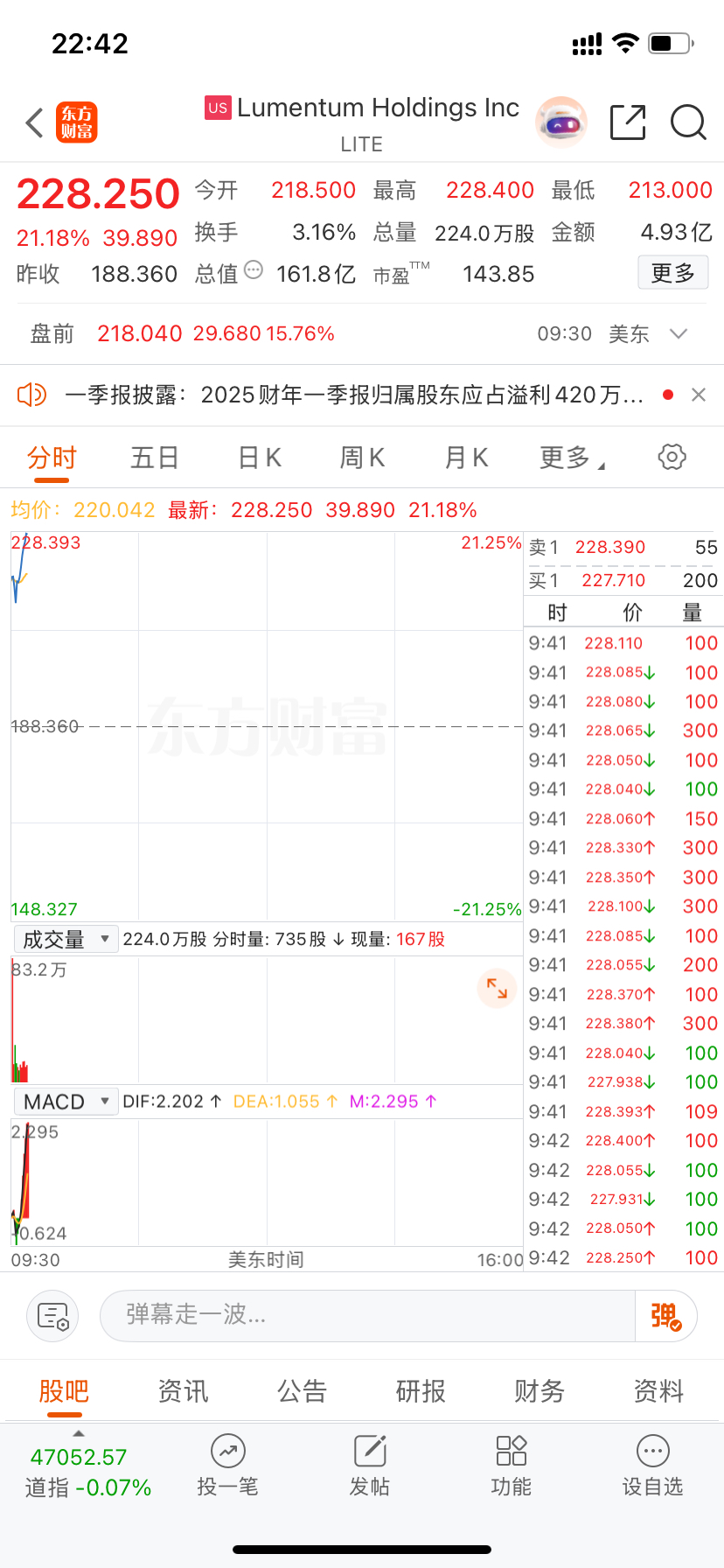This screenshot has width=724, height=1568.
Task: Open the search magnifier icon
Action: tap(688, 122)
